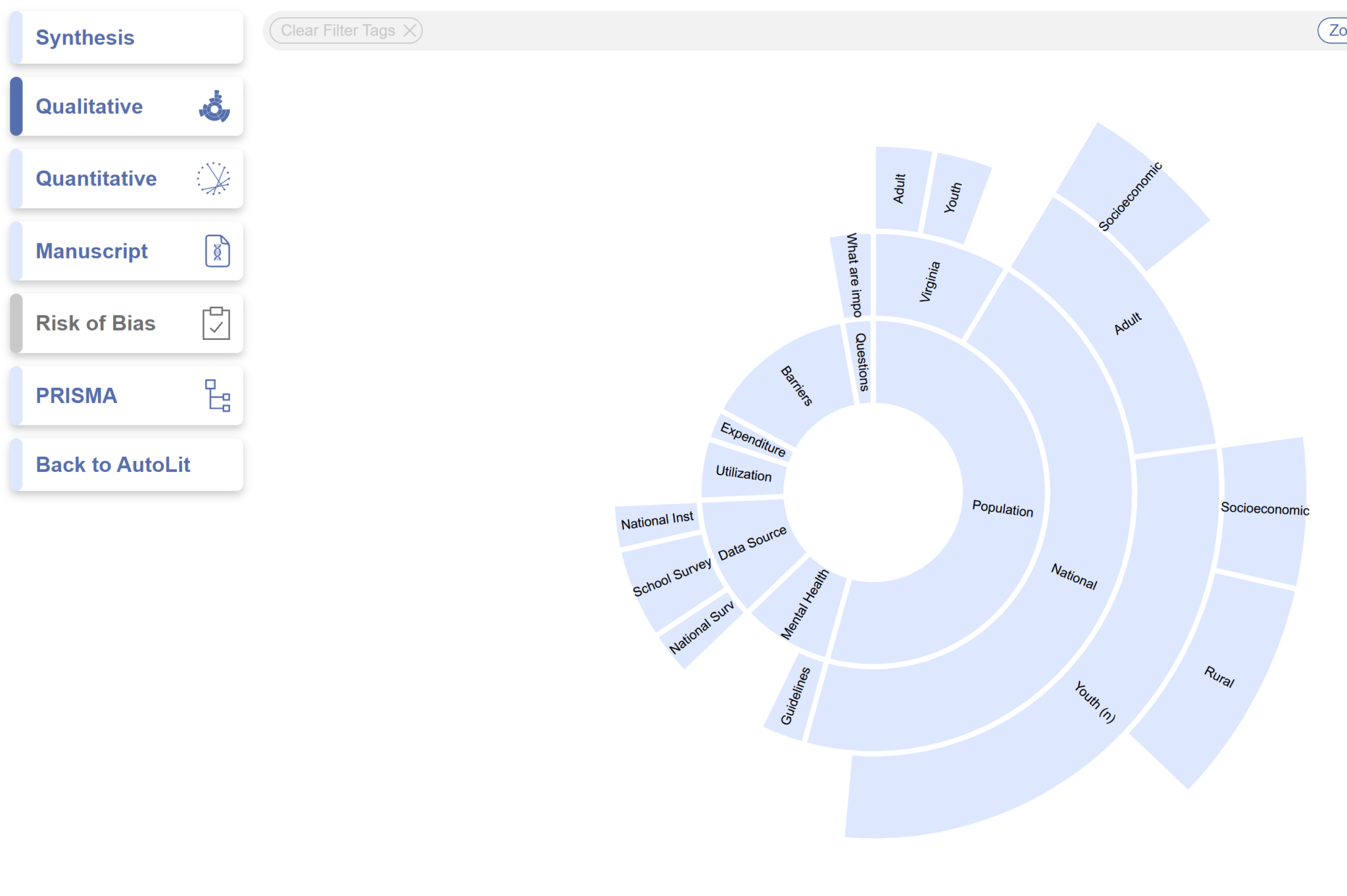Select the Socioeconomic outer segment

[x=1266, y=509]
